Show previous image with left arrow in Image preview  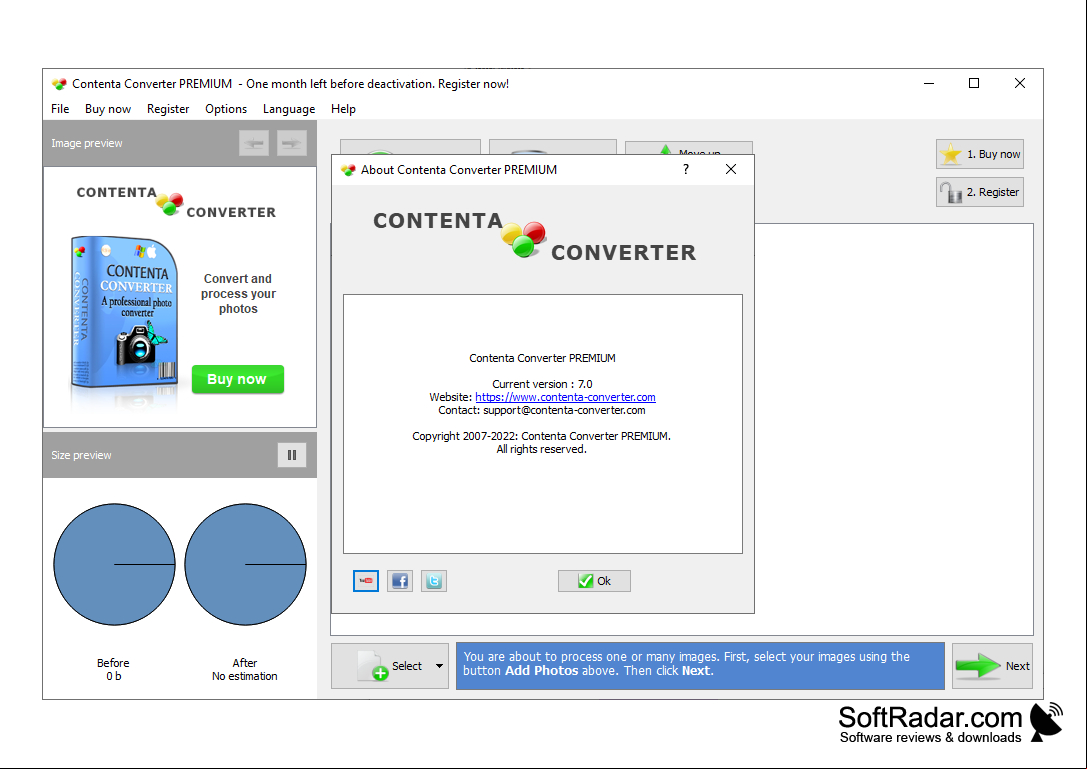[254, 144]
